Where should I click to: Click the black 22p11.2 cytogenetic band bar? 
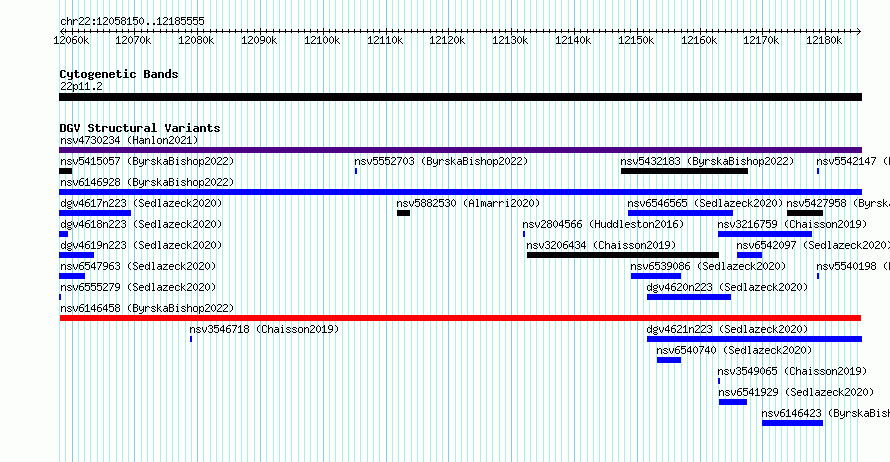(460, 97)
